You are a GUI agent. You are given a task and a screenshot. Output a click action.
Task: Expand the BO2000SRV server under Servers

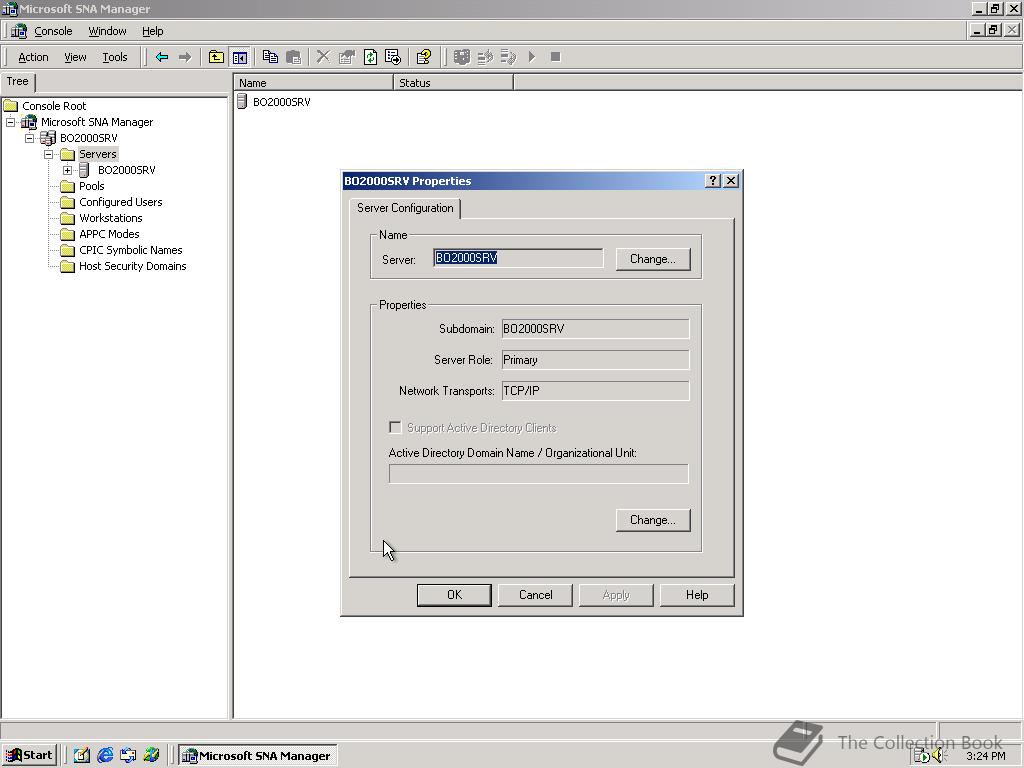pos(67,170)
